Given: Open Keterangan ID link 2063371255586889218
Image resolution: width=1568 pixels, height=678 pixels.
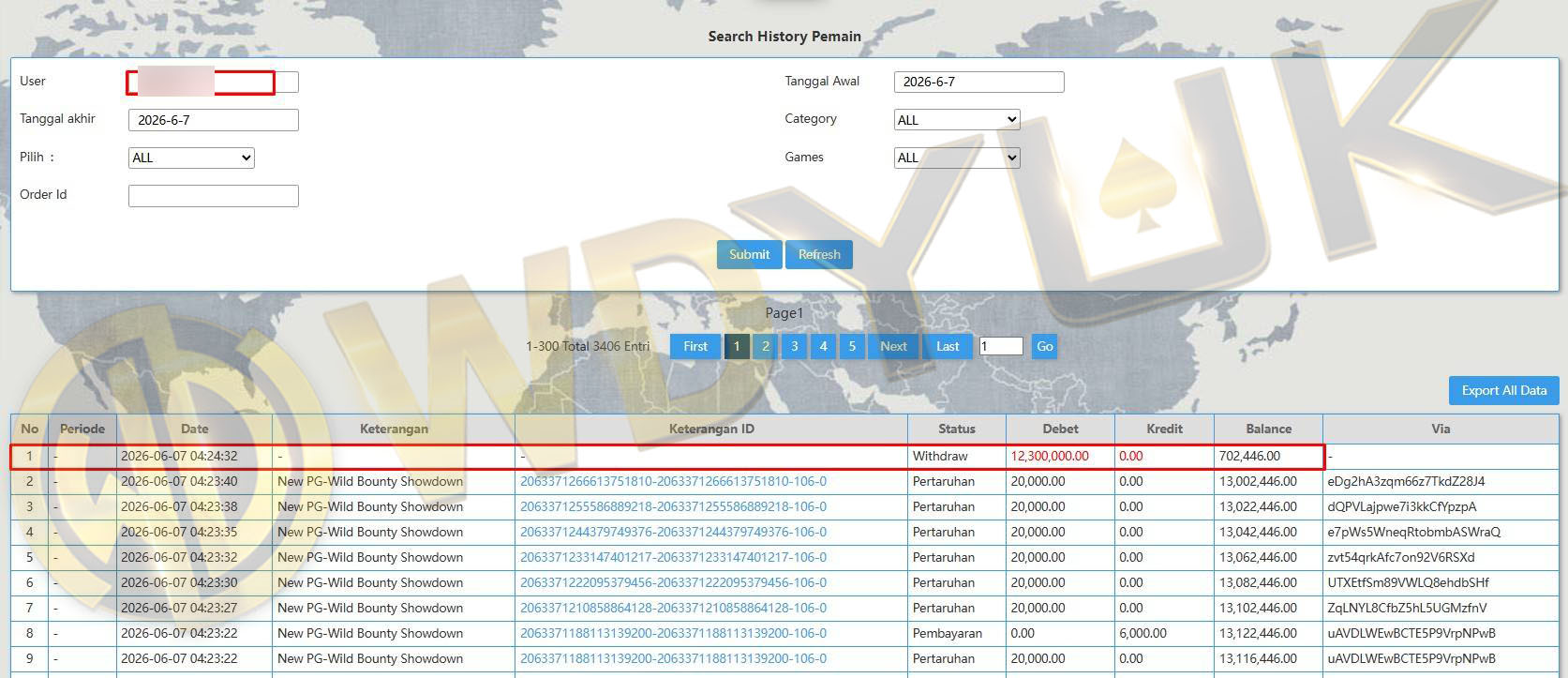Looking at the screenshot, I should click(x=673, y=506).
